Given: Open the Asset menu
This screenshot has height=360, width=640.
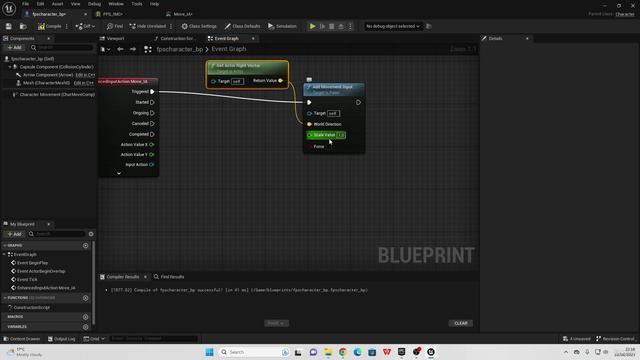Looking at the screenshot, I should pyautogui.click(x=57, y=4).
